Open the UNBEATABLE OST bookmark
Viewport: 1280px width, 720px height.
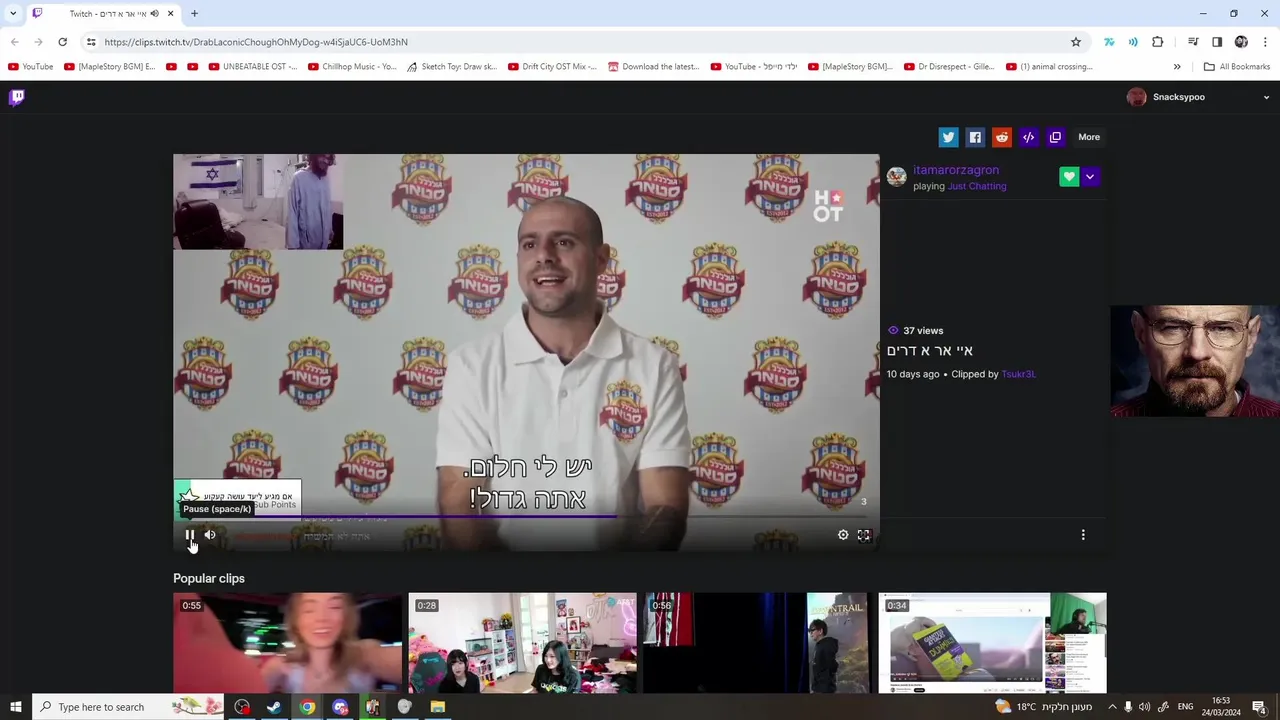coord(253,67)
